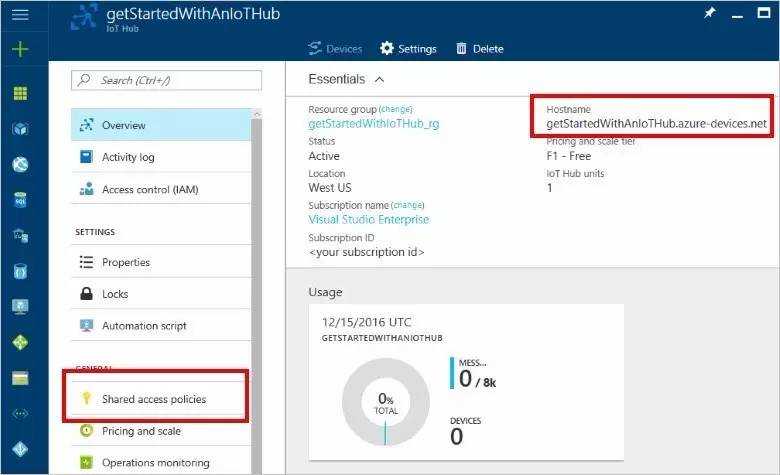
Task: Open the SQL databases sidebar icon
Action: pos(20,200)
